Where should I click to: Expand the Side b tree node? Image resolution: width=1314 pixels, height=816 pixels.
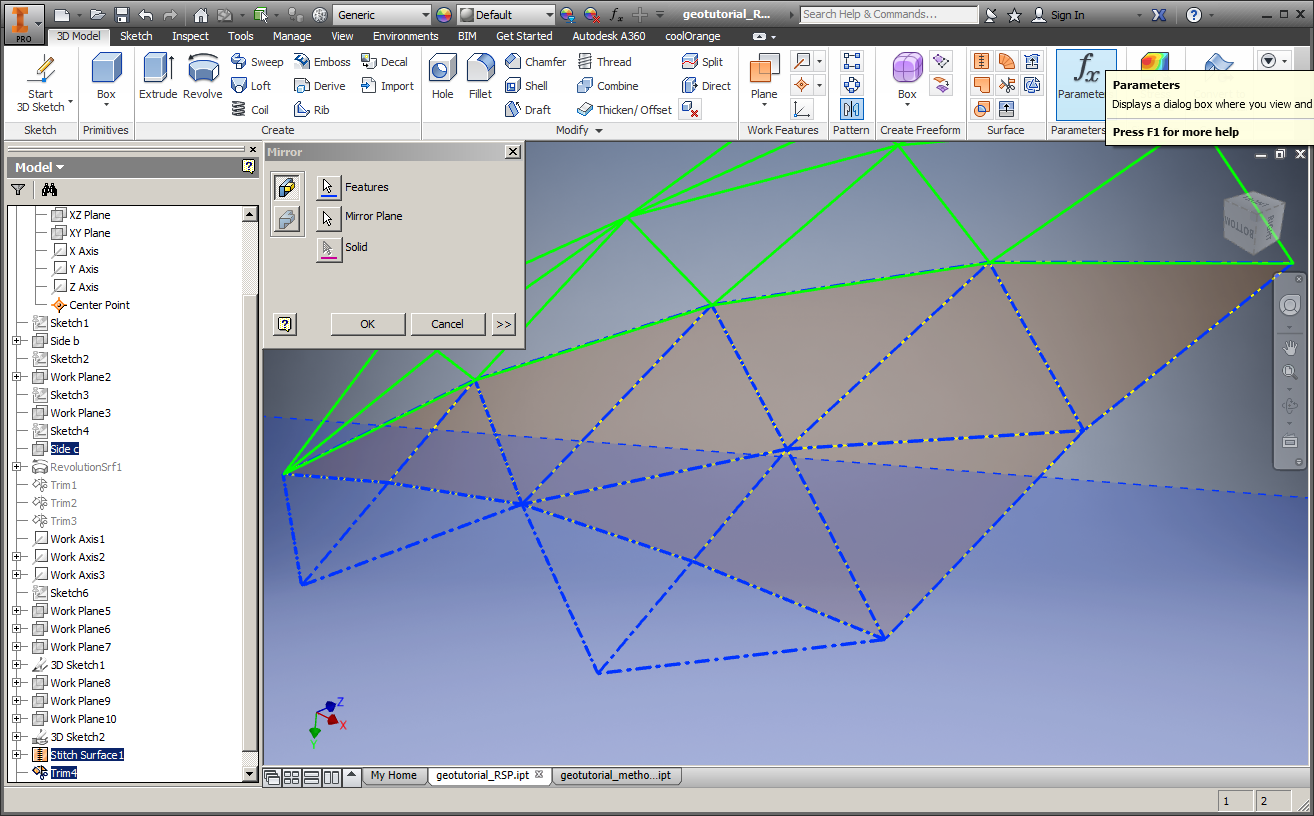tap(17, 341)
